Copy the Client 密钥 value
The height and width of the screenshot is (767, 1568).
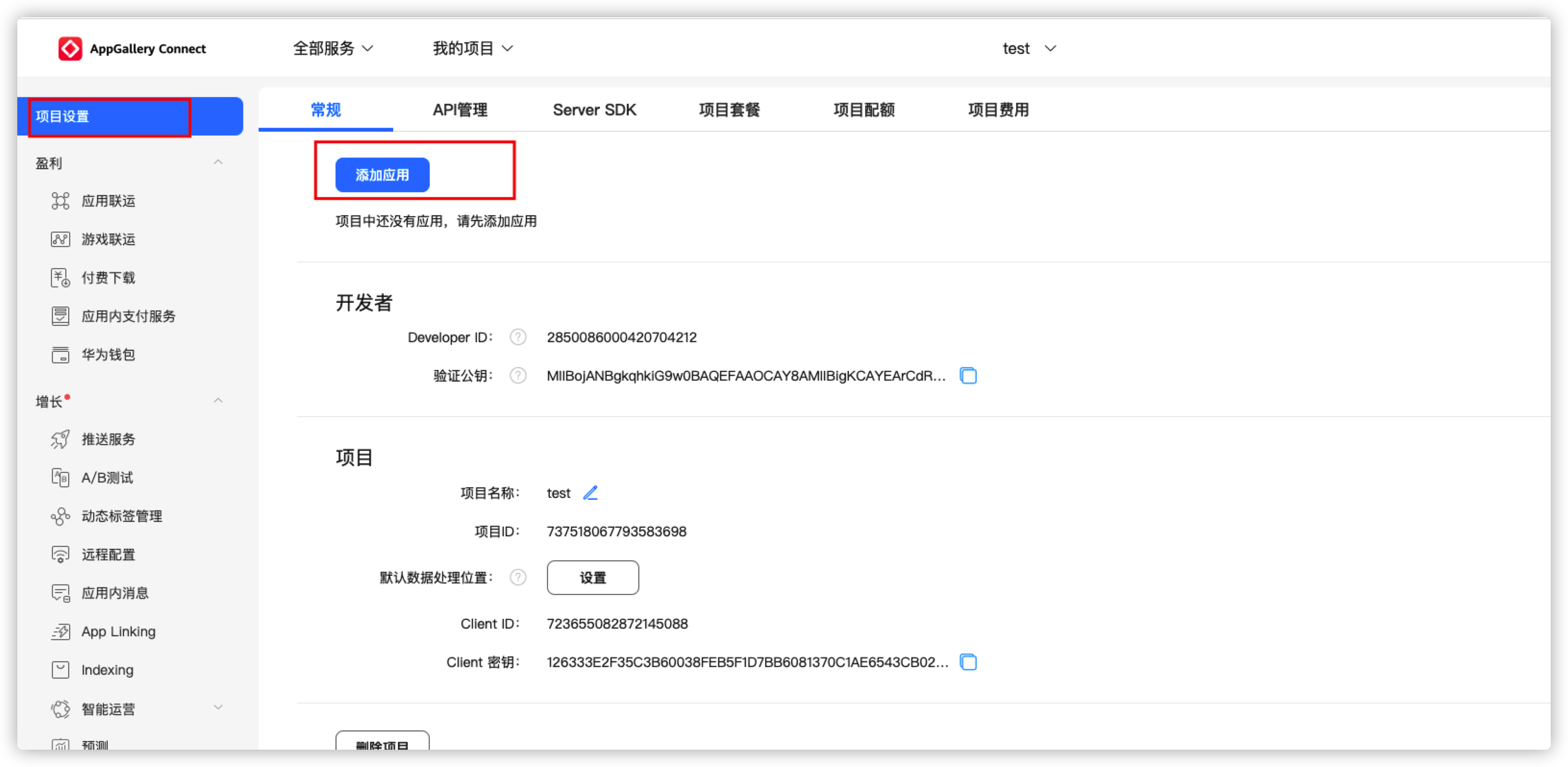click(x=968, y=662)
